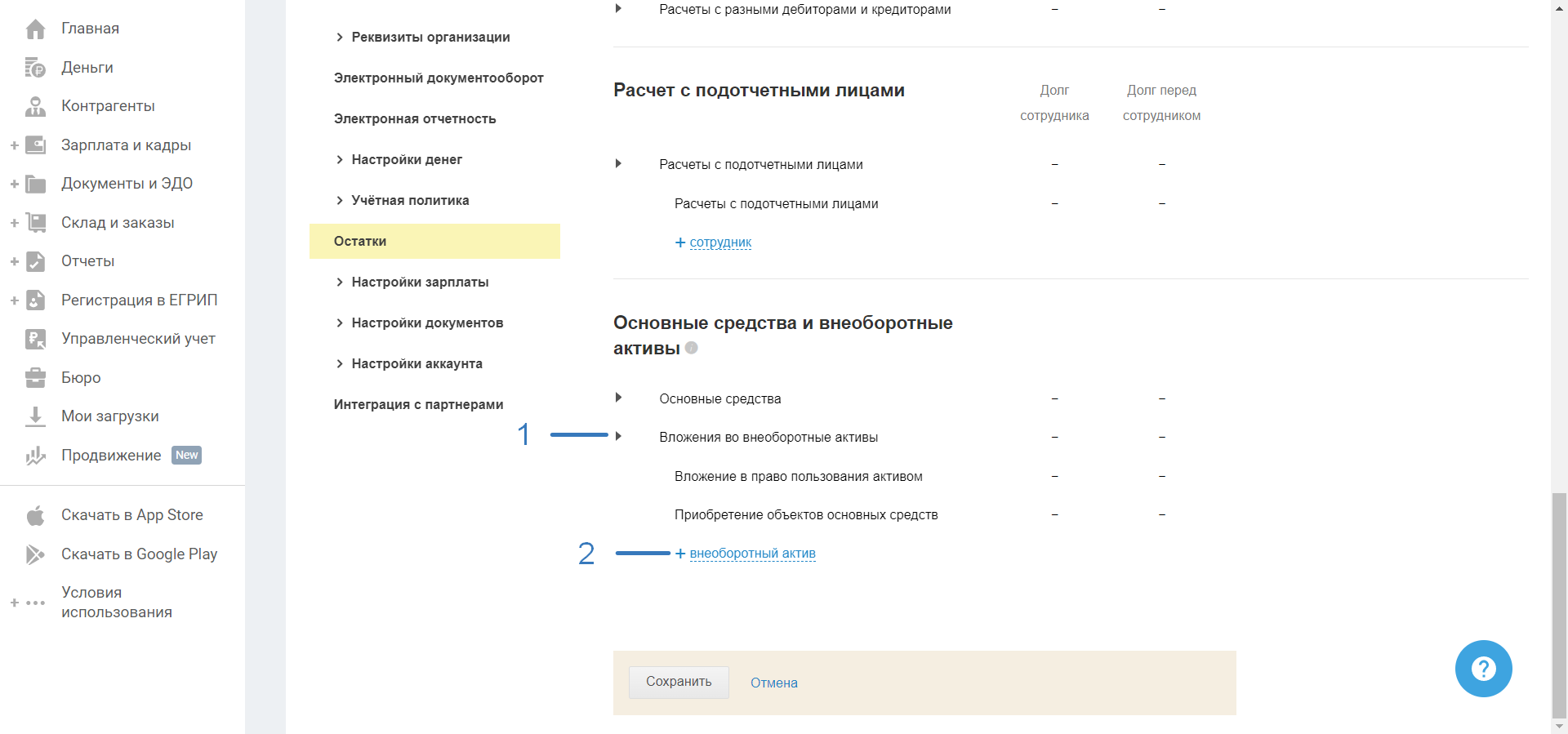Click the Отмена link
This screenshot has height=734, width=1568.
click(773, 683)
